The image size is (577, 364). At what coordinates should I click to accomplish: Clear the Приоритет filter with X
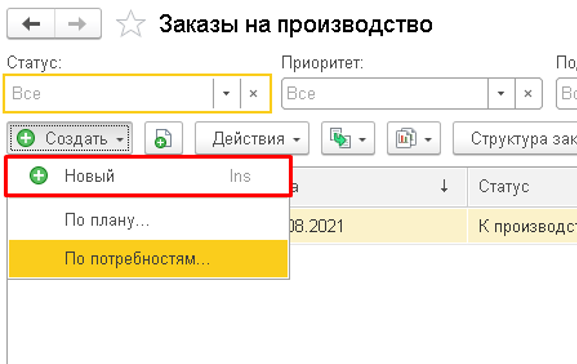click(528, 93)
